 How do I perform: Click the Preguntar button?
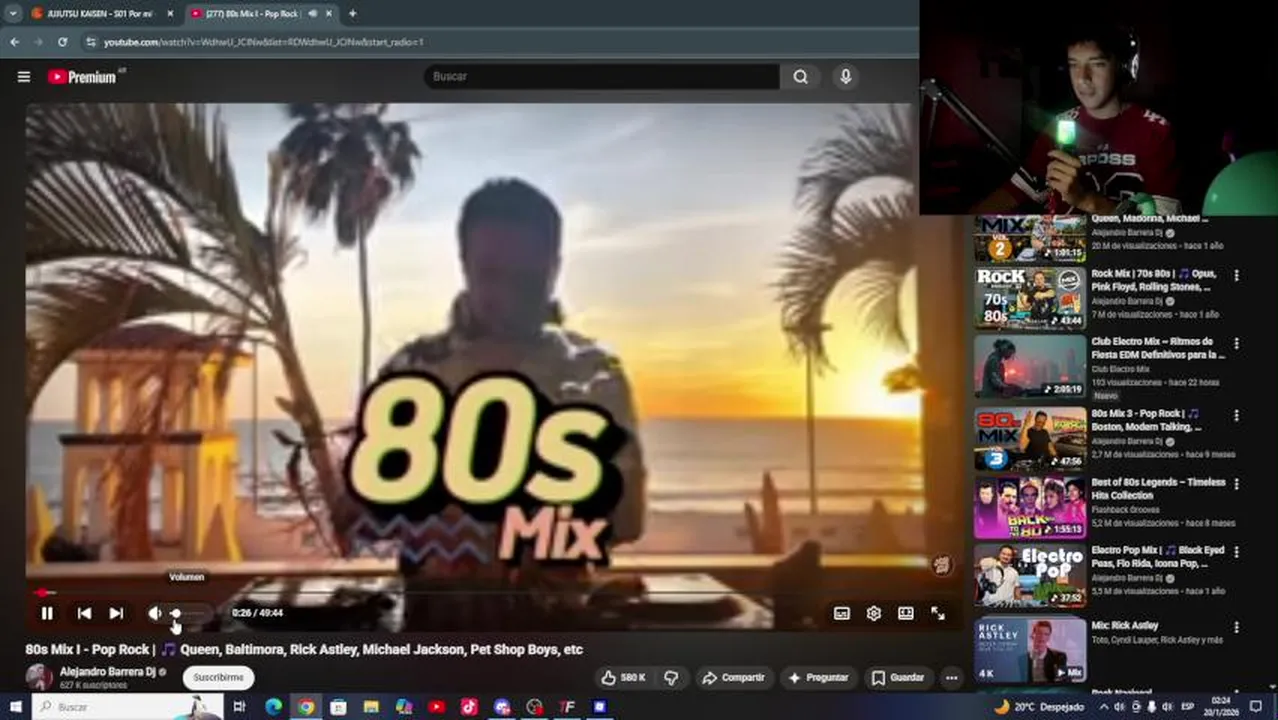point(819,678)
